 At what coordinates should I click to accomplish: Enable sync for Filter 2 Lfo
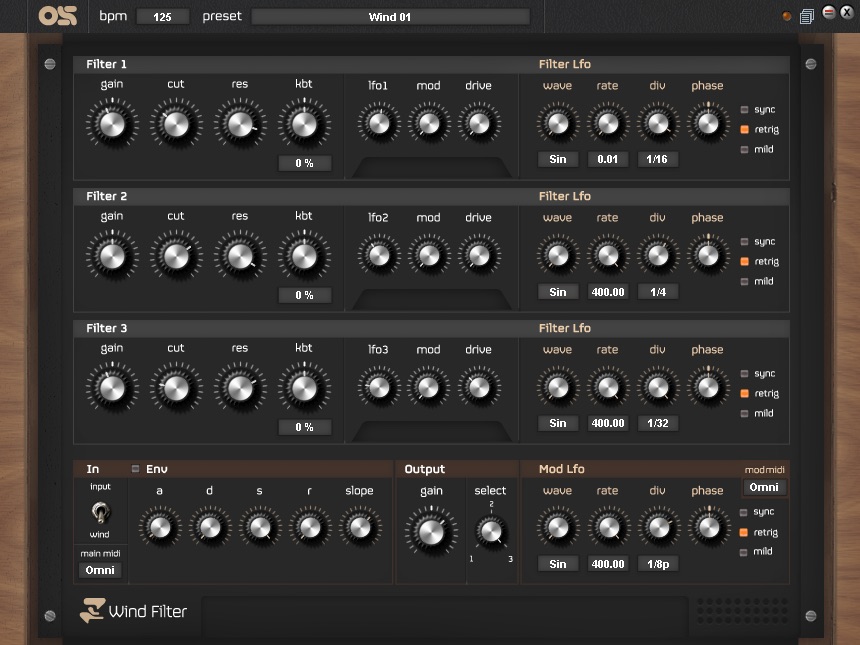[744, 242]
